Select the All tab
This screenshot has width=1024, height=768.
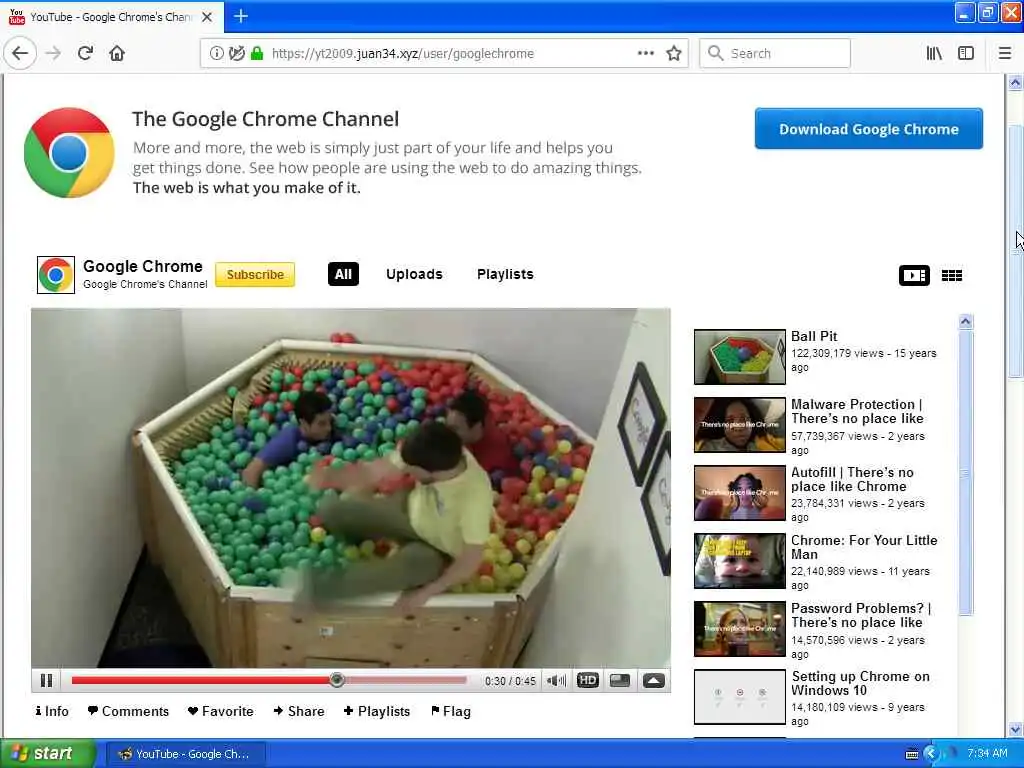(344, 274)
